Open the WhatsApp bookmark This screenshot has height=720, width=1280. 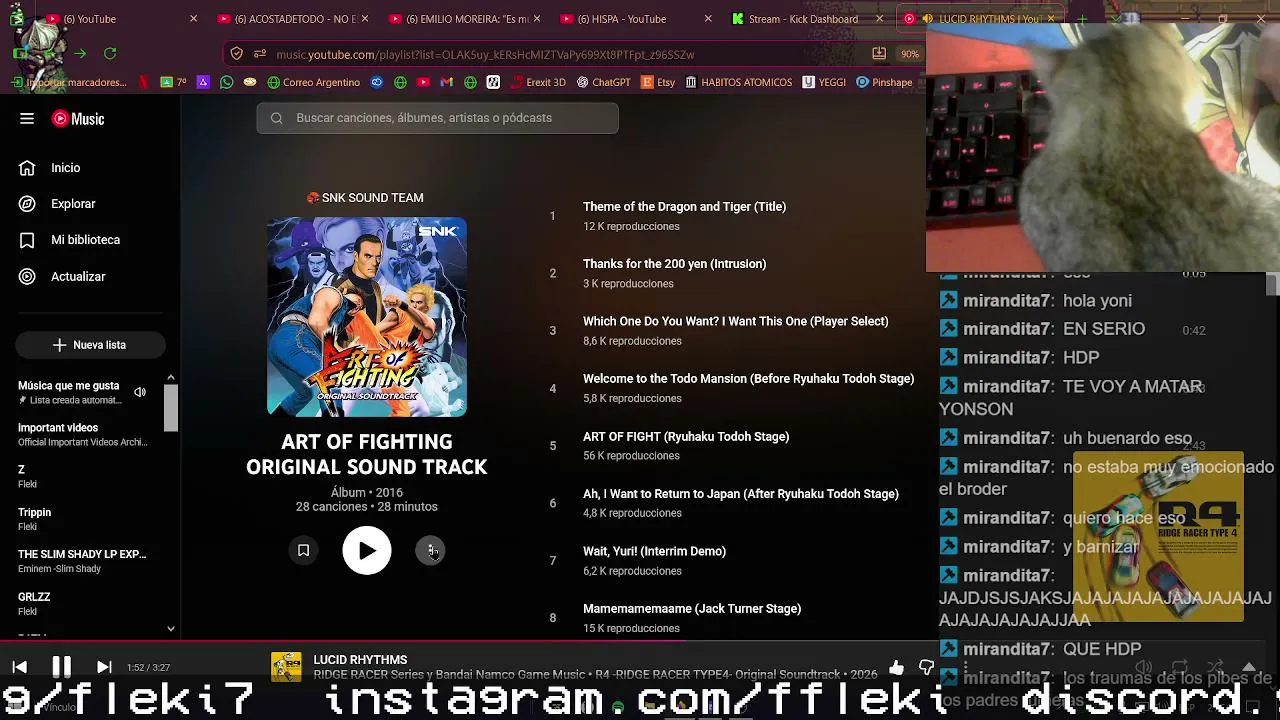[x=227, y=82]
